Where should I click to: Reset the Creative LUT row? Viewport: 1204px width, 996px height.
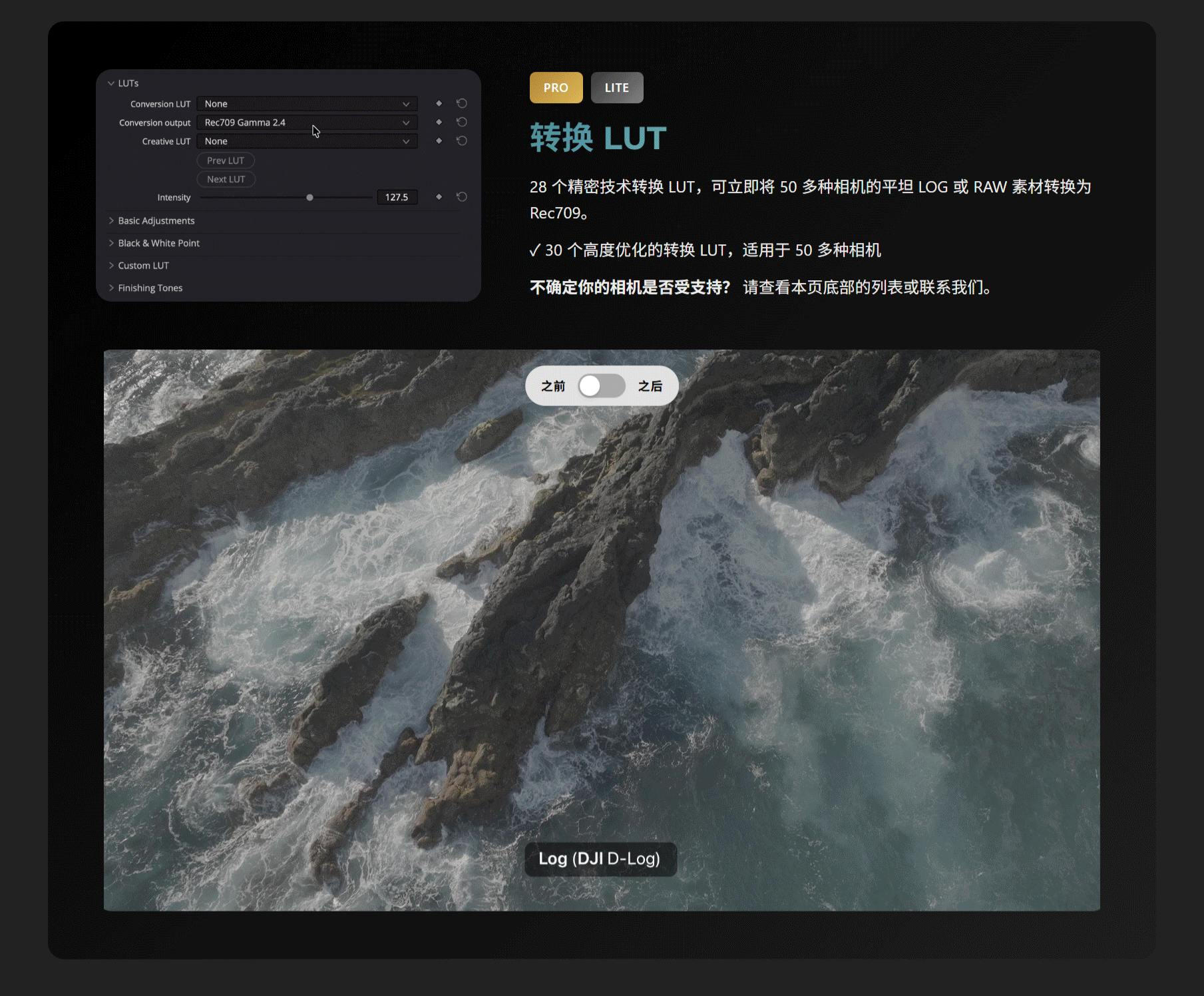click(x=461, y=140)
